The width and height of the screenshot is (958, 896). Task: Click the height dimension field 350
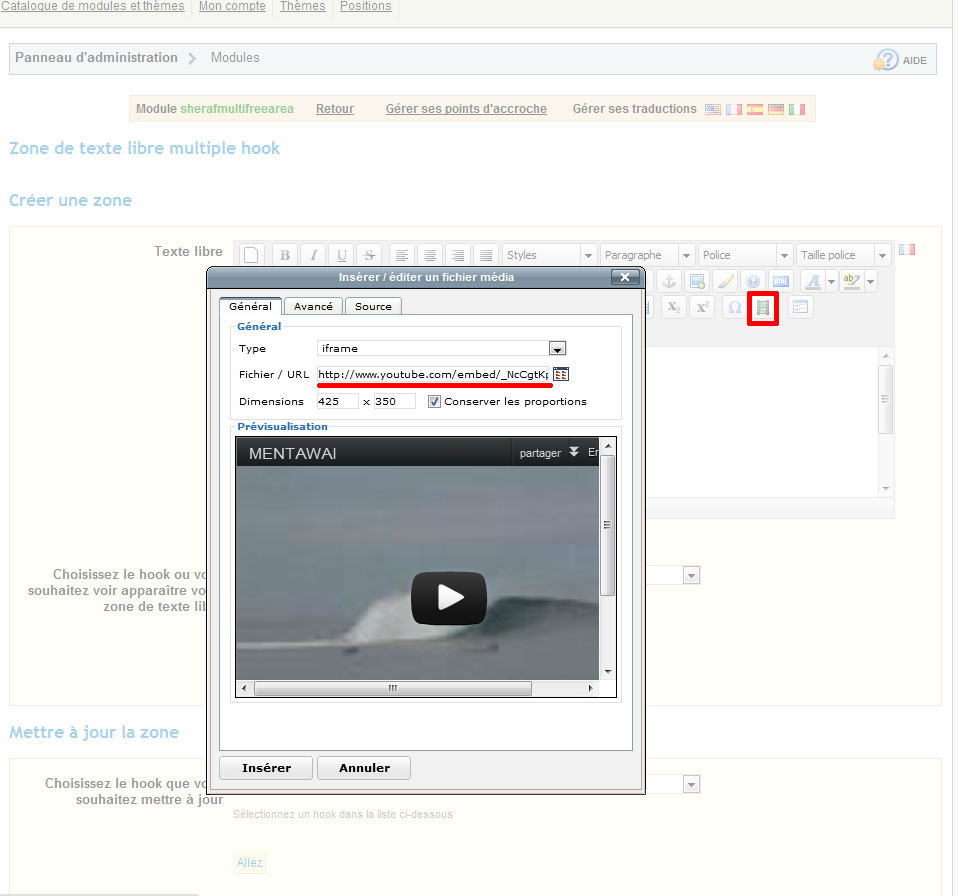pos(395,401)
